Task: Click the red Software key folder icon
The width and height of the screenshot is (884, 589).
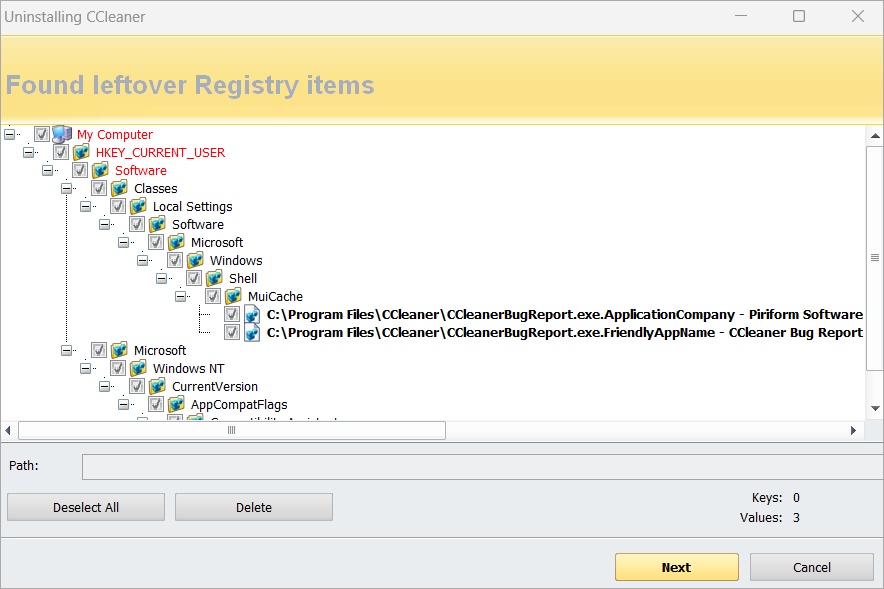Action: click(x=100, y=170)
